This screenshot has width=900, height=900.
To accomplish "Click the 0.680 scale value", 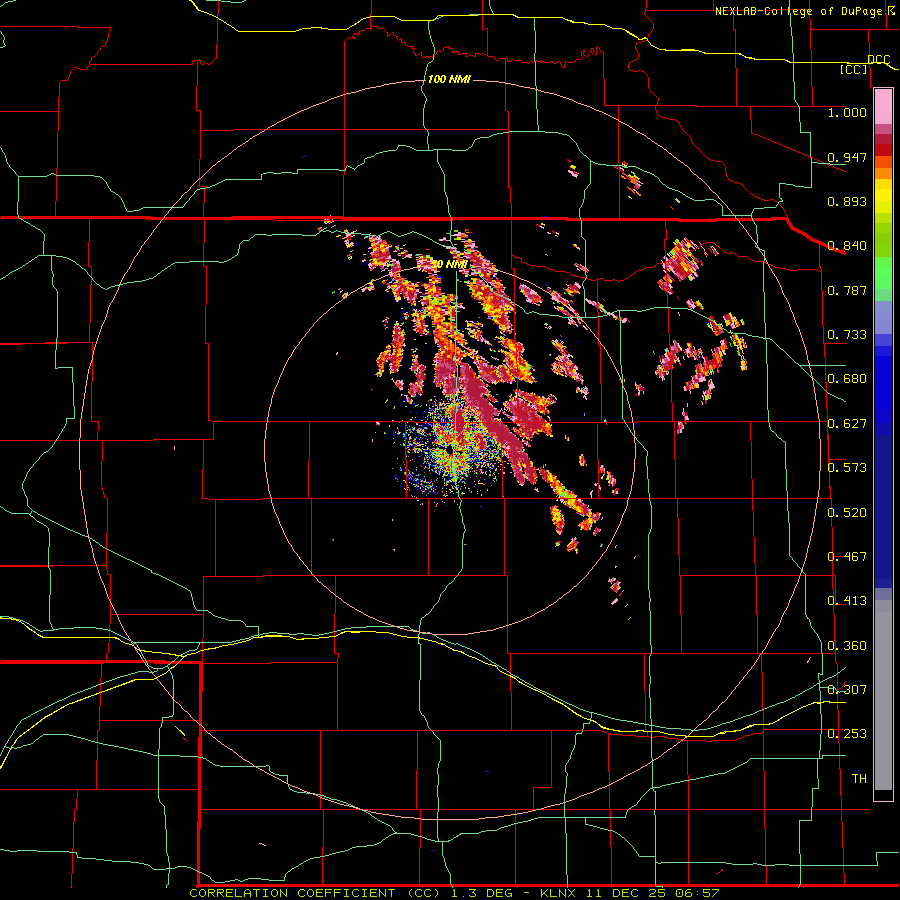I will [x=847, y=378].
